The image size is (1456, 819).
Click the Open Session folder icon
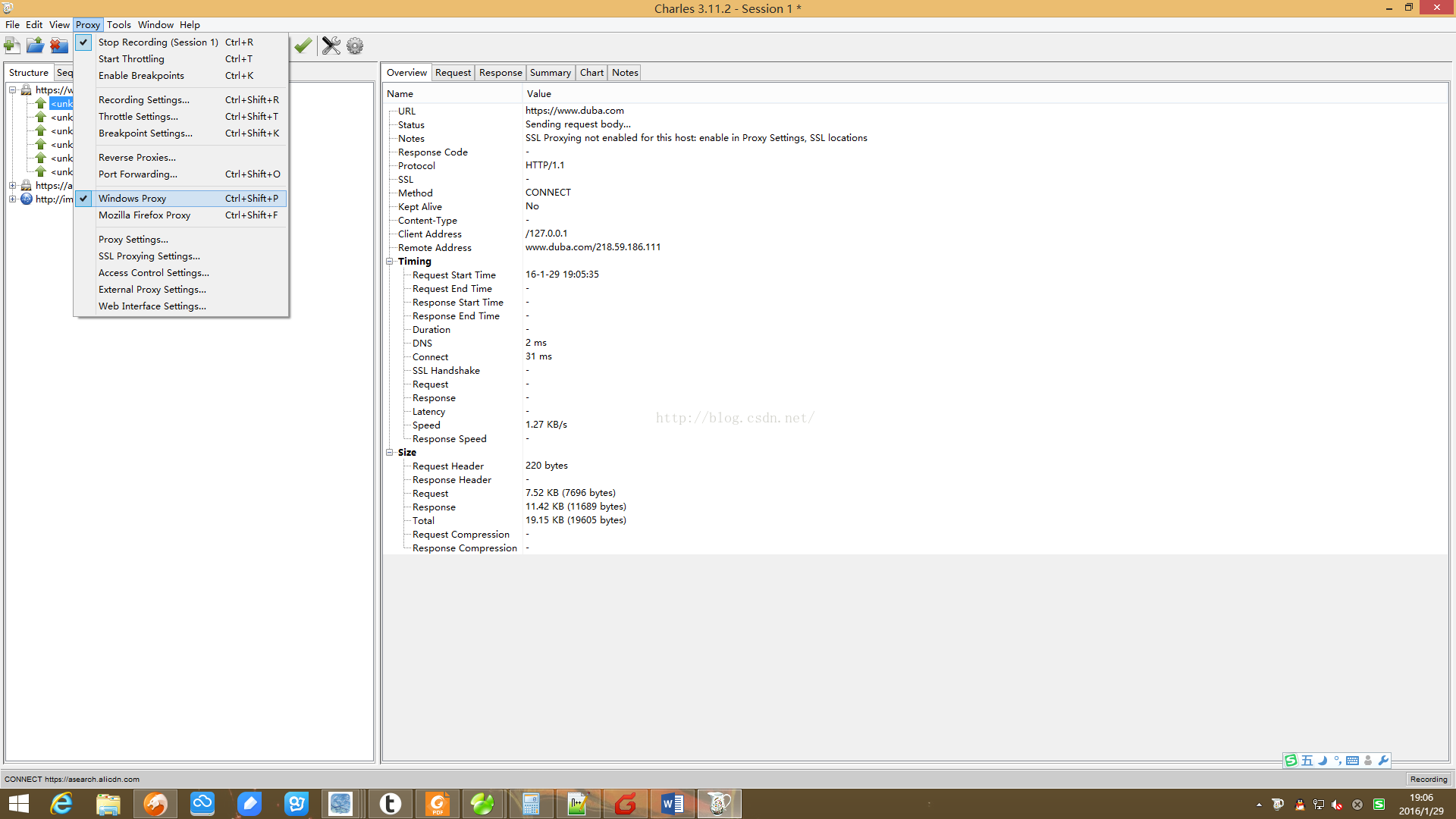point(35,45)
